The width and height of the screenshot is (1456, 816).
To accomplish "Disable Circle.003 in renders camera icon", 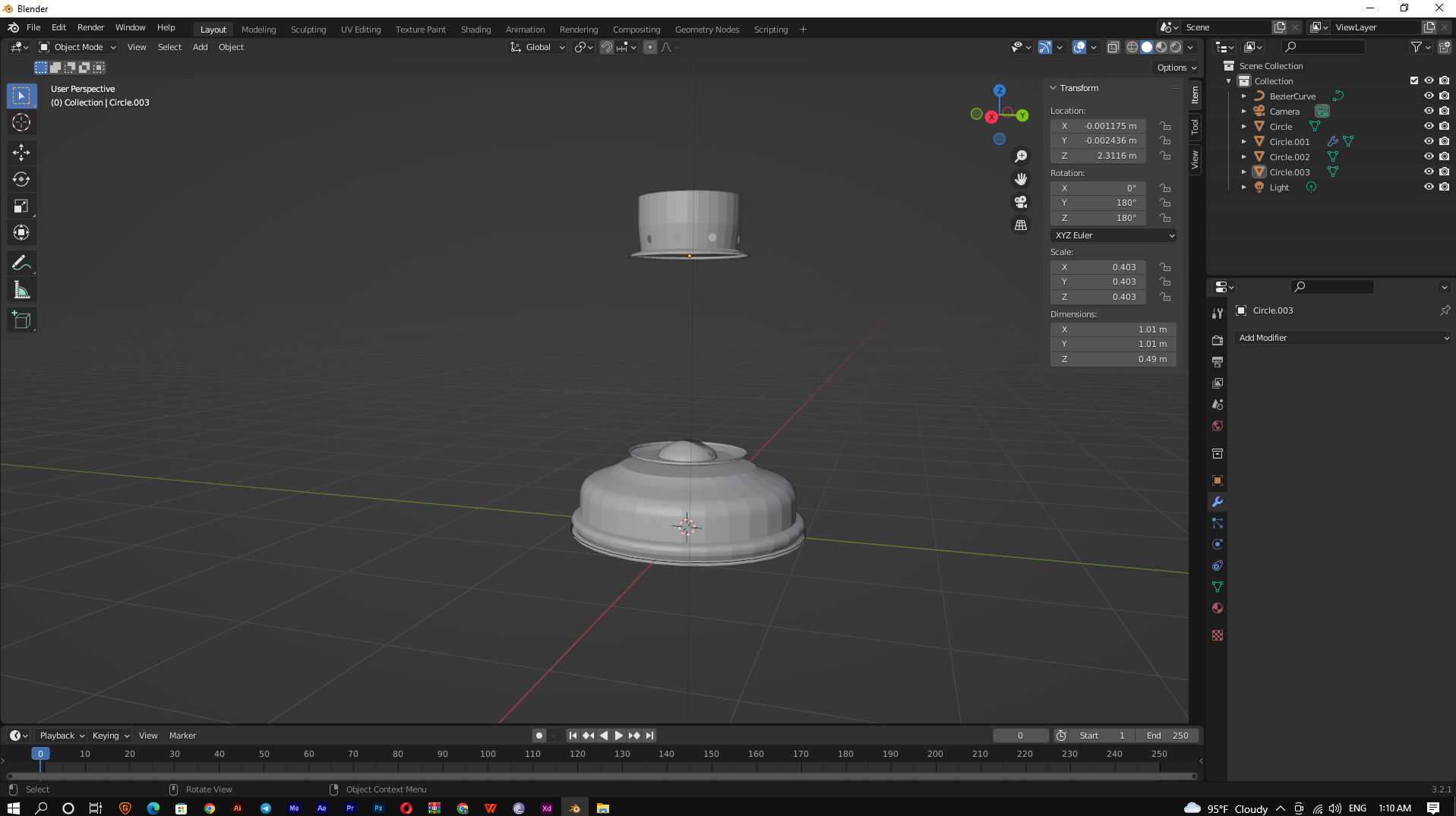I will pos(1444,172).
